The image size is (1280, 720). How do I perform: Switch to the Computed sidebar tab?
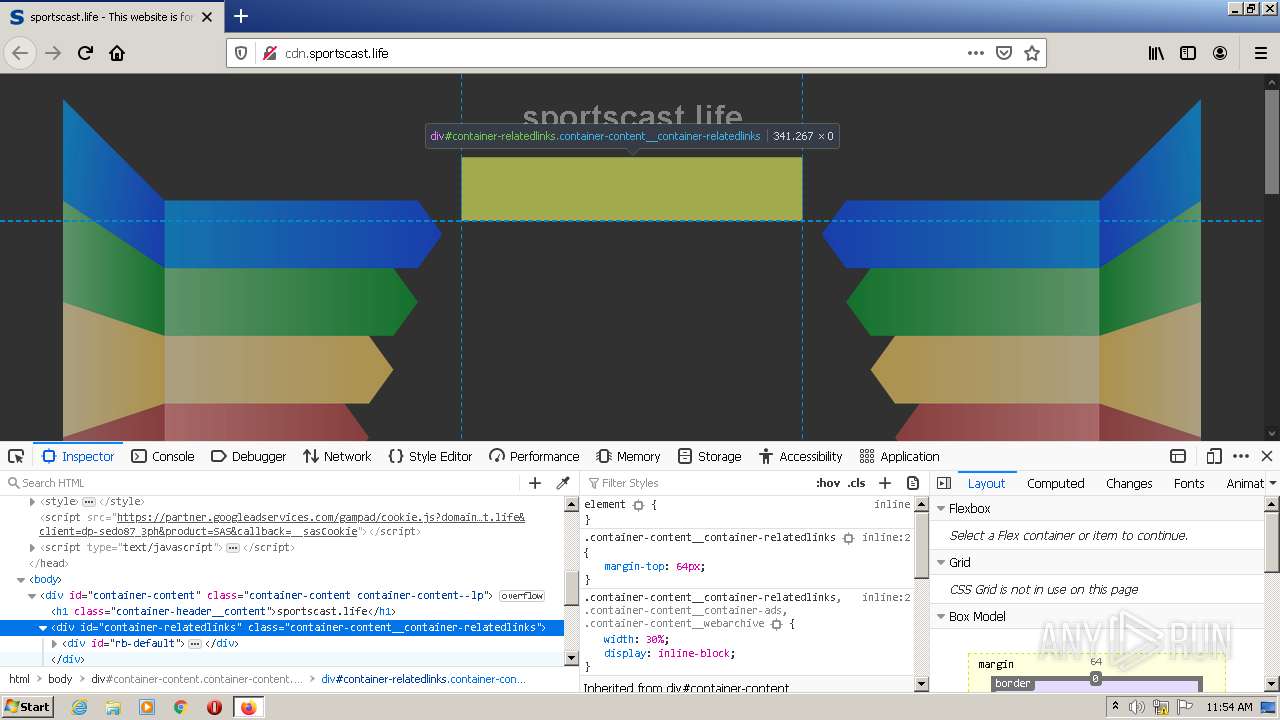point(1056,483)
